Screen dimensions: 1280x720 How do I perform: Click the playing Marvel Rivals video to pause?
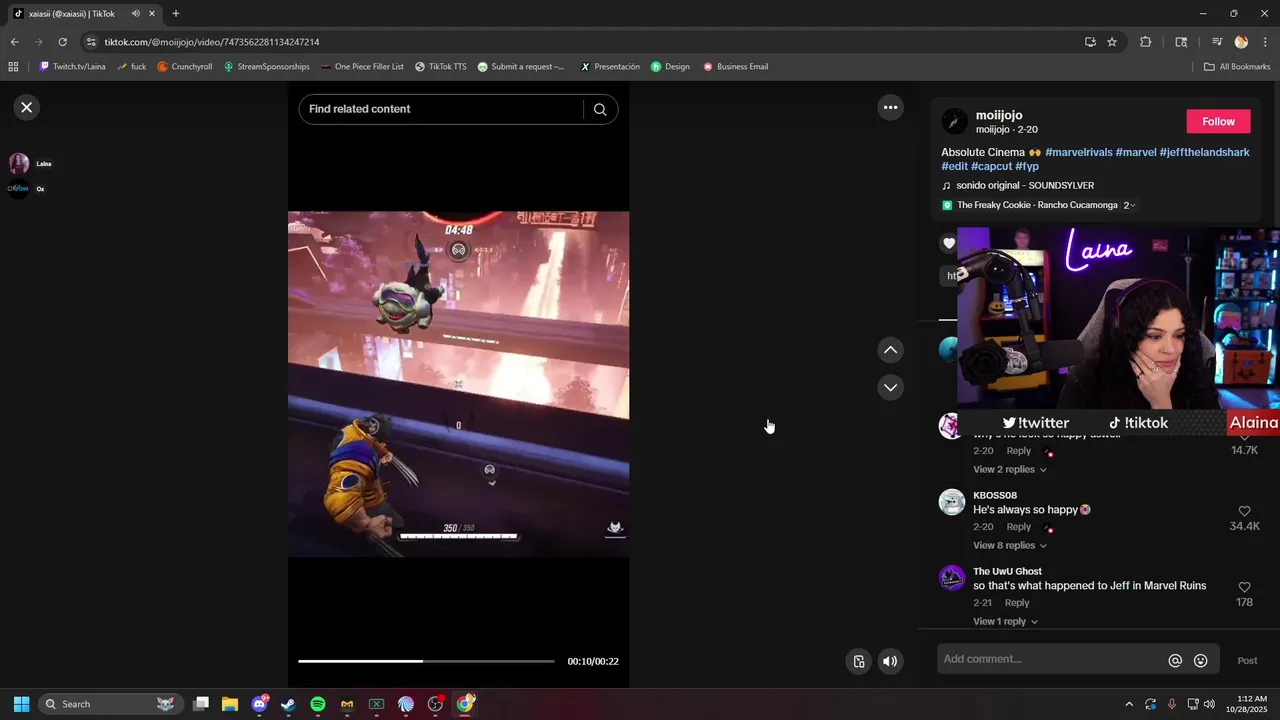(458, 384)
